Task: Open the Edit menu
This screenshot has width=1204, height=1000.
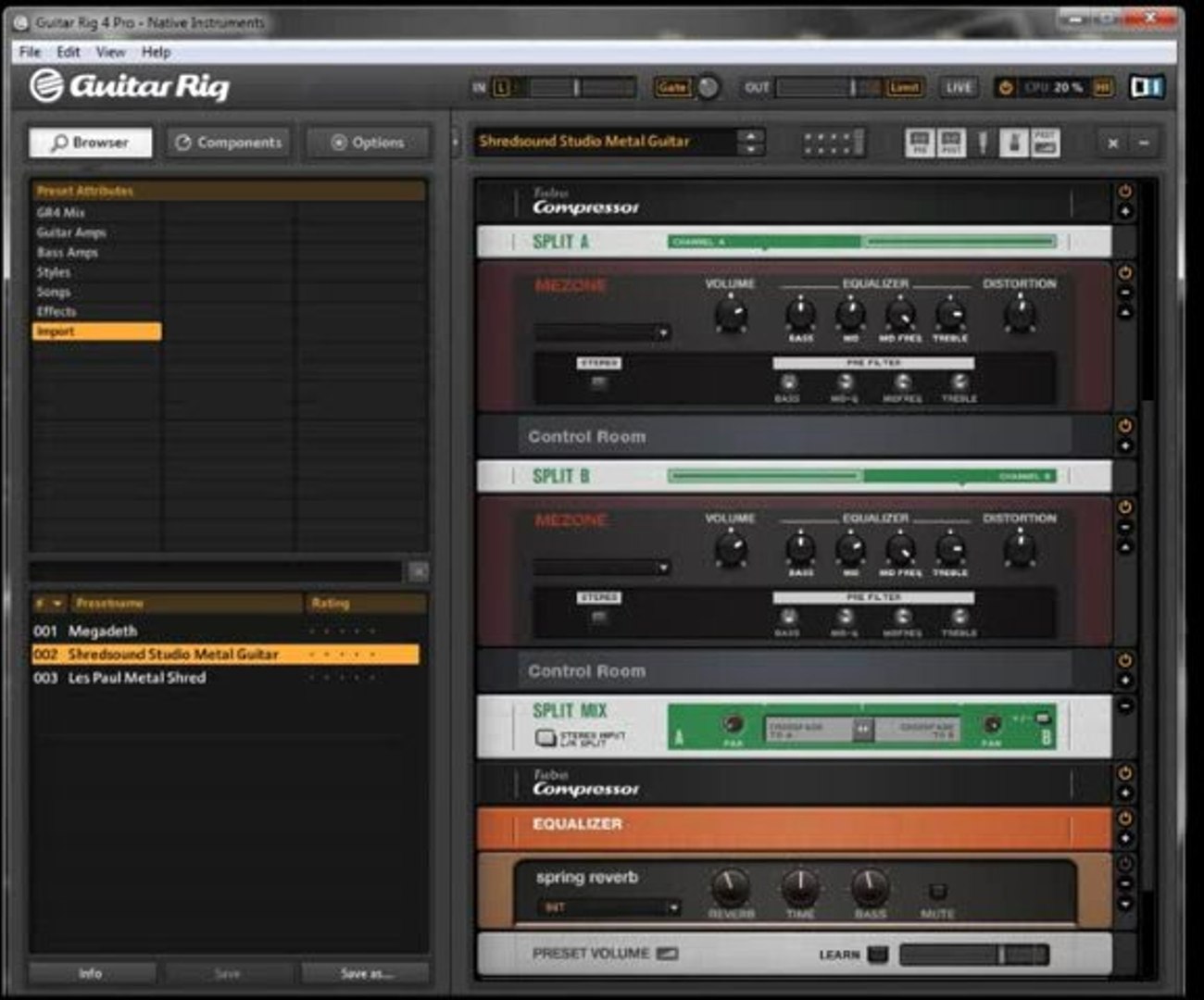Action: (x=68, y=52)
